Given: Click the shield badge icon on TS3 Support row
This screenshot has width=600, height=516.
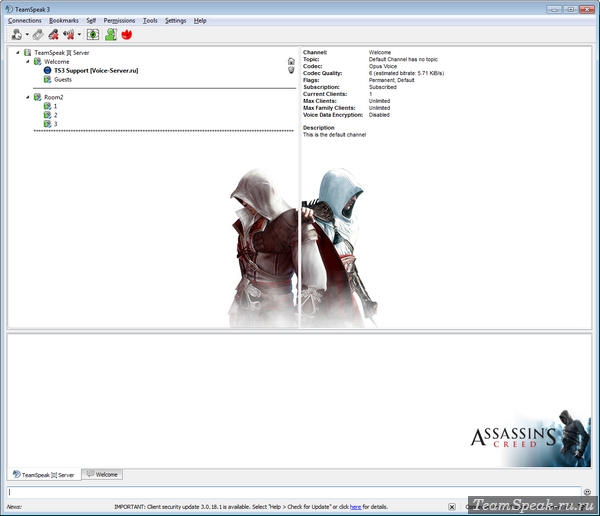Looking at the screenshot, I should click(291, 70).
